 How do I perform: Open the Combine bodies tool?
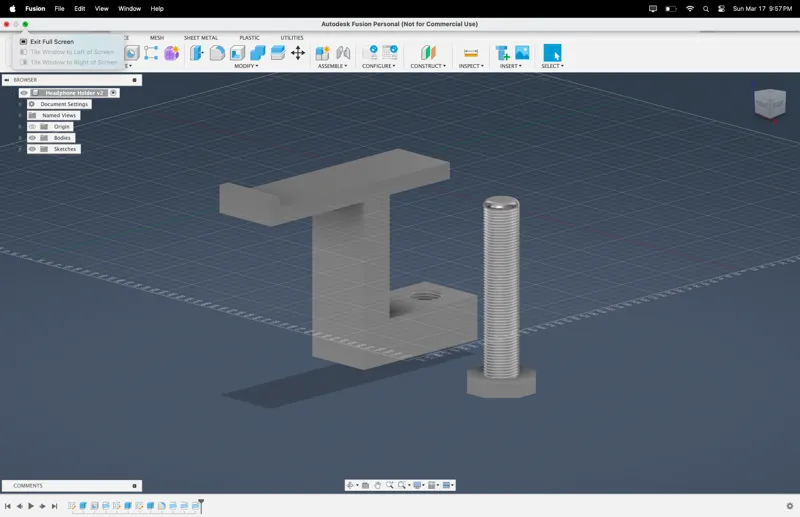(258, 53)
